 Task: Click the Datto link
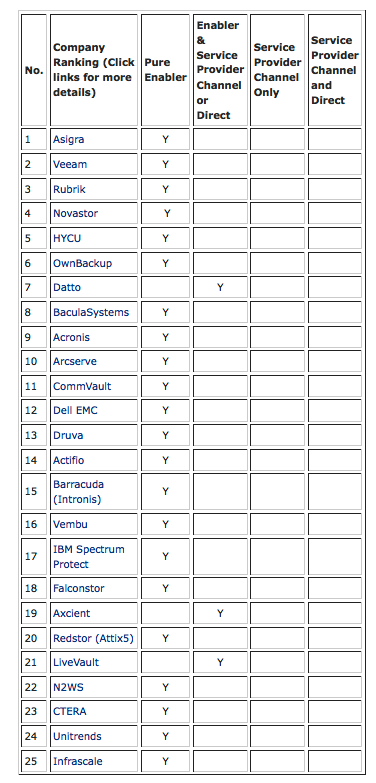click(x=67, y=287)
